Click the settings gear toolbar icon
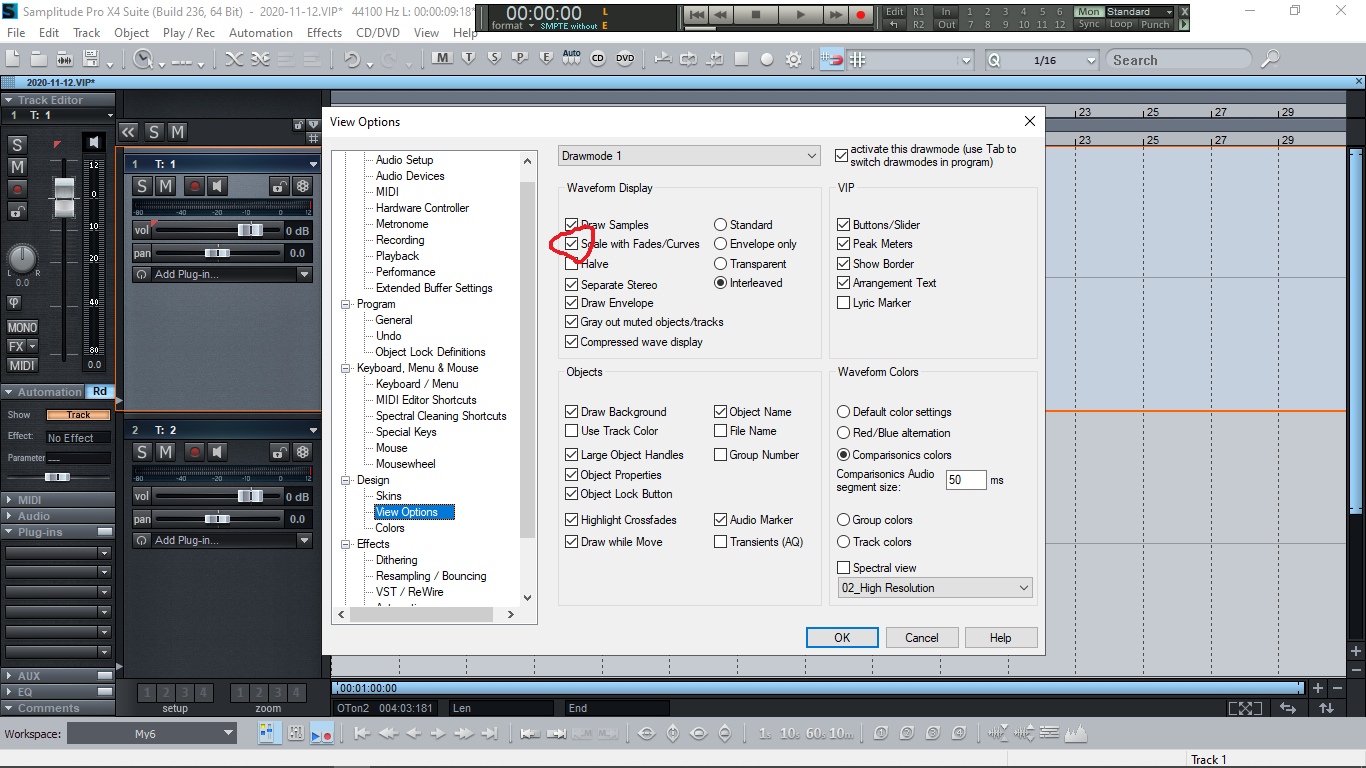 [793, 60]
